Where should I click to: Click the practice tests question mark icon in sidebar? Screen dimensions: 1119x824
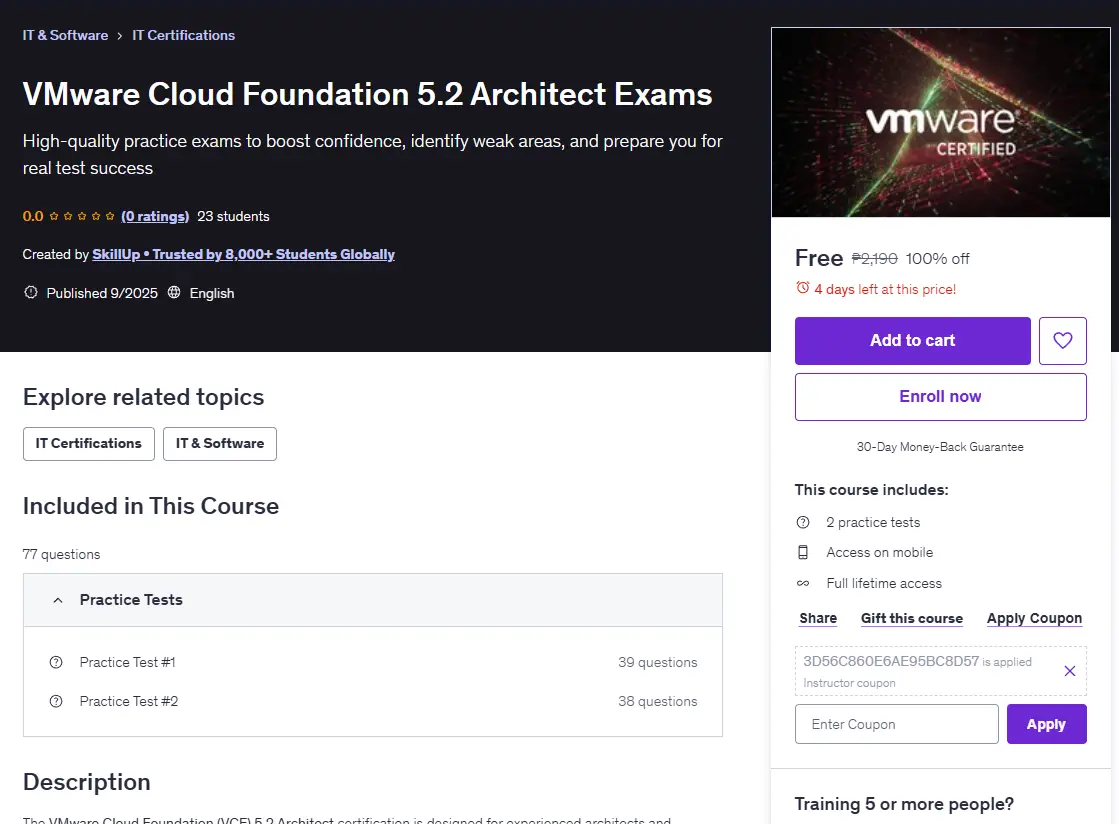803,522
